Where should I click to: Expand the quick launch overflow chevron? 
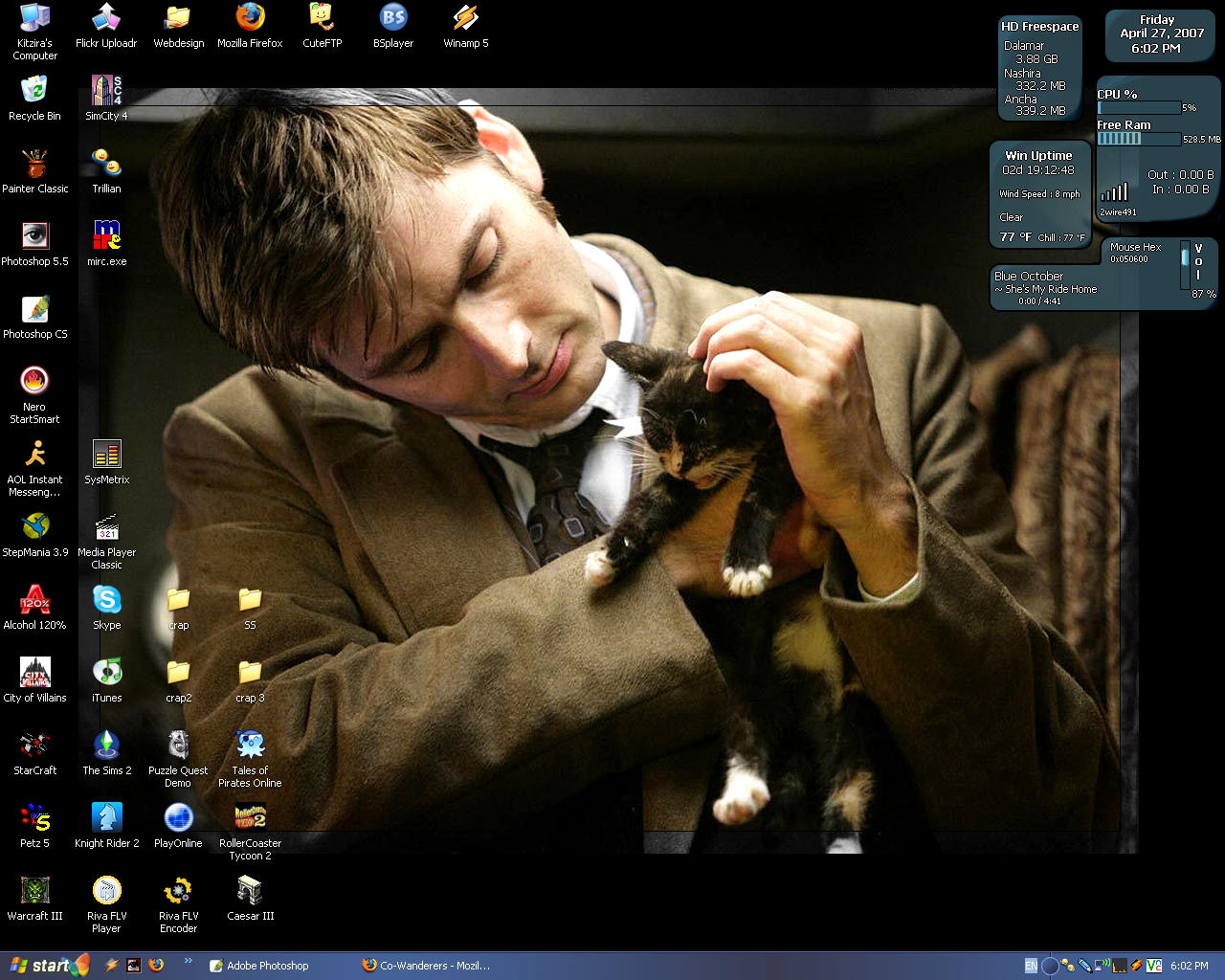pyautogui.click(x=188, y=961)
